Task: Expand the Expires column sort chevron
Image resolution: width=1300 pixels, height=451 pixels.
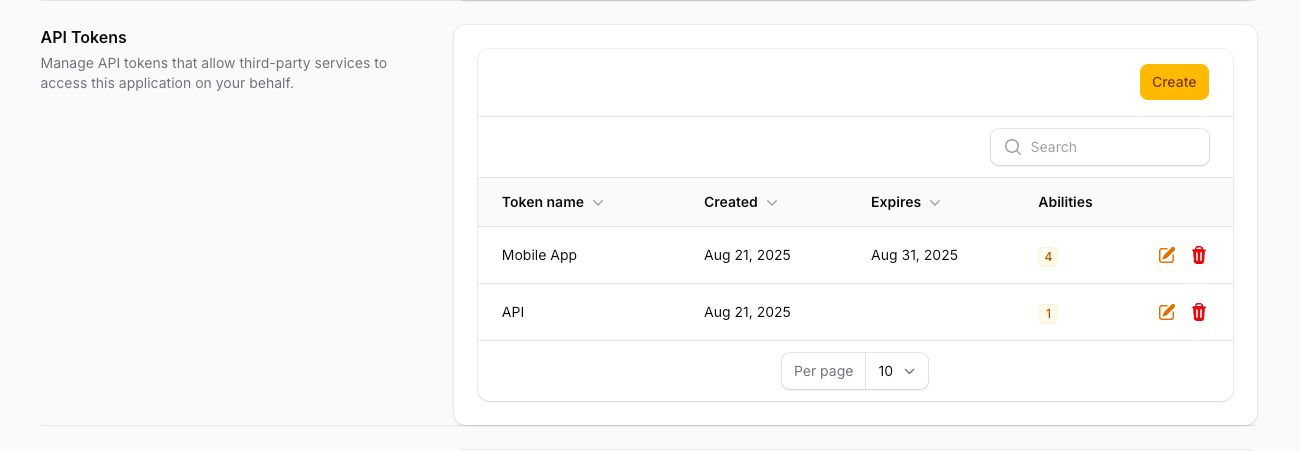Action: (x=935, y=203)
